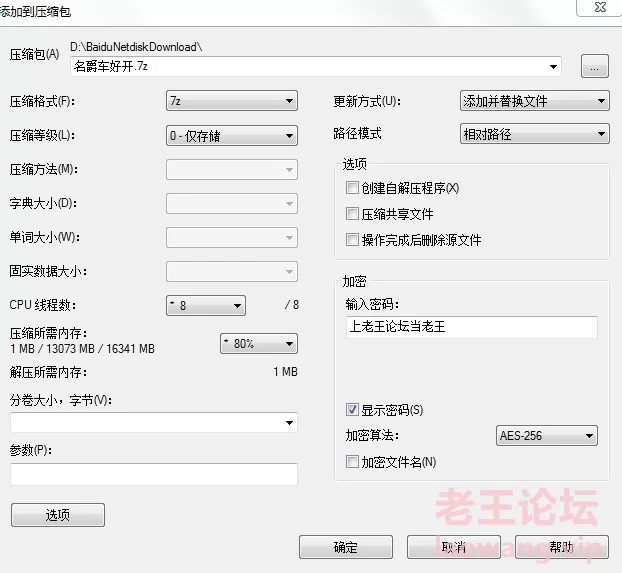The width and height of the screenshot is (622, 573).
Task: Click the disabled 固实数据大小 dropdown
Action: [232, 271]
